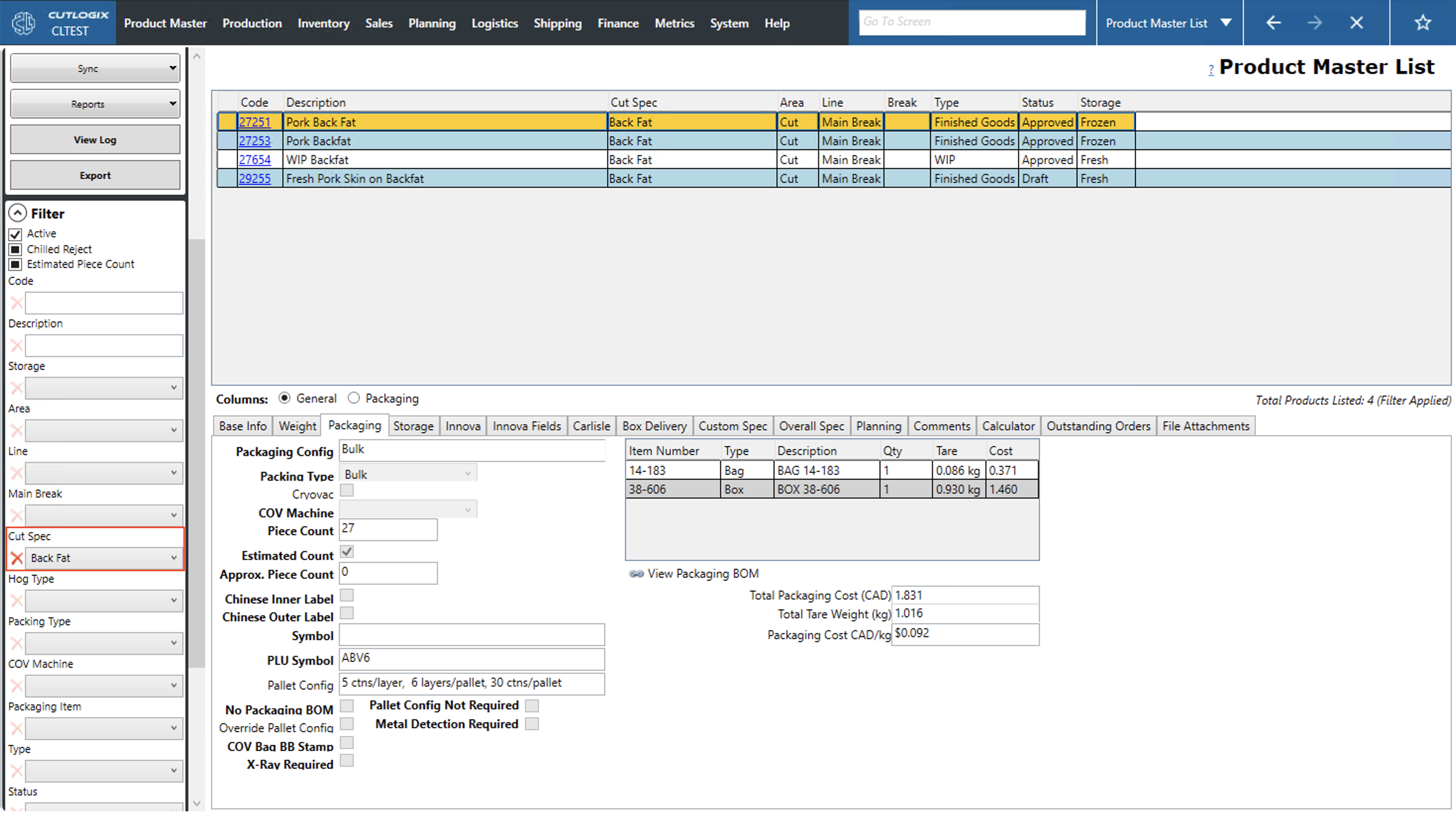Collapse the Filter panel circle arrow
The image size is (1456, 813).
coord(17,213)
